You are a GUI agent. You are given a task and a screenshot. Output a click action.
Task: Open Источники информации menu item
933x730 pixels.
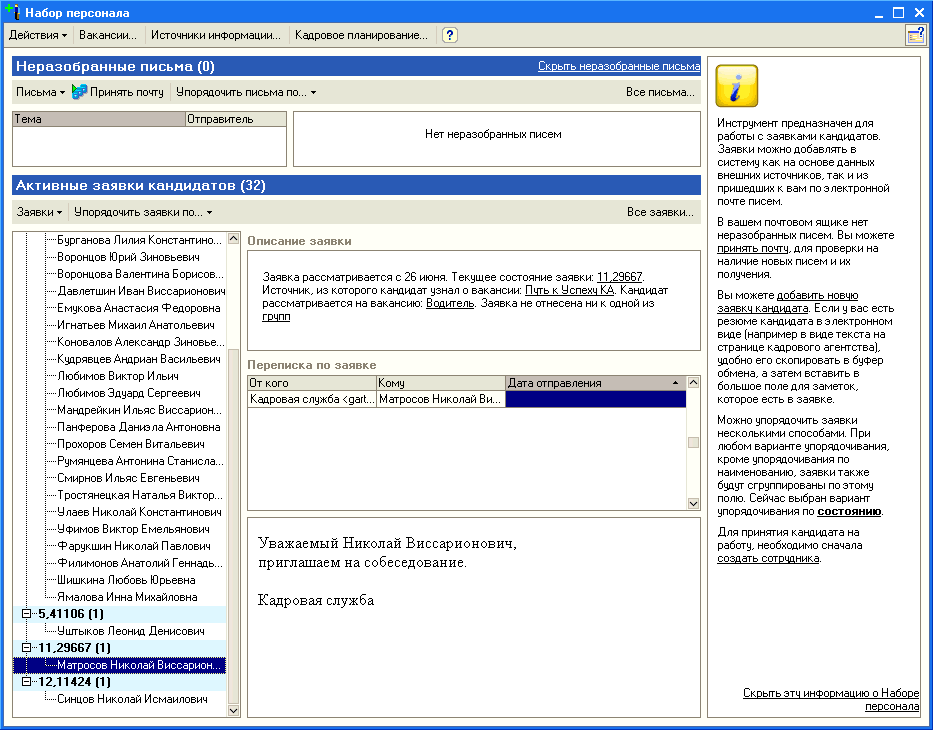click(216, 35)
